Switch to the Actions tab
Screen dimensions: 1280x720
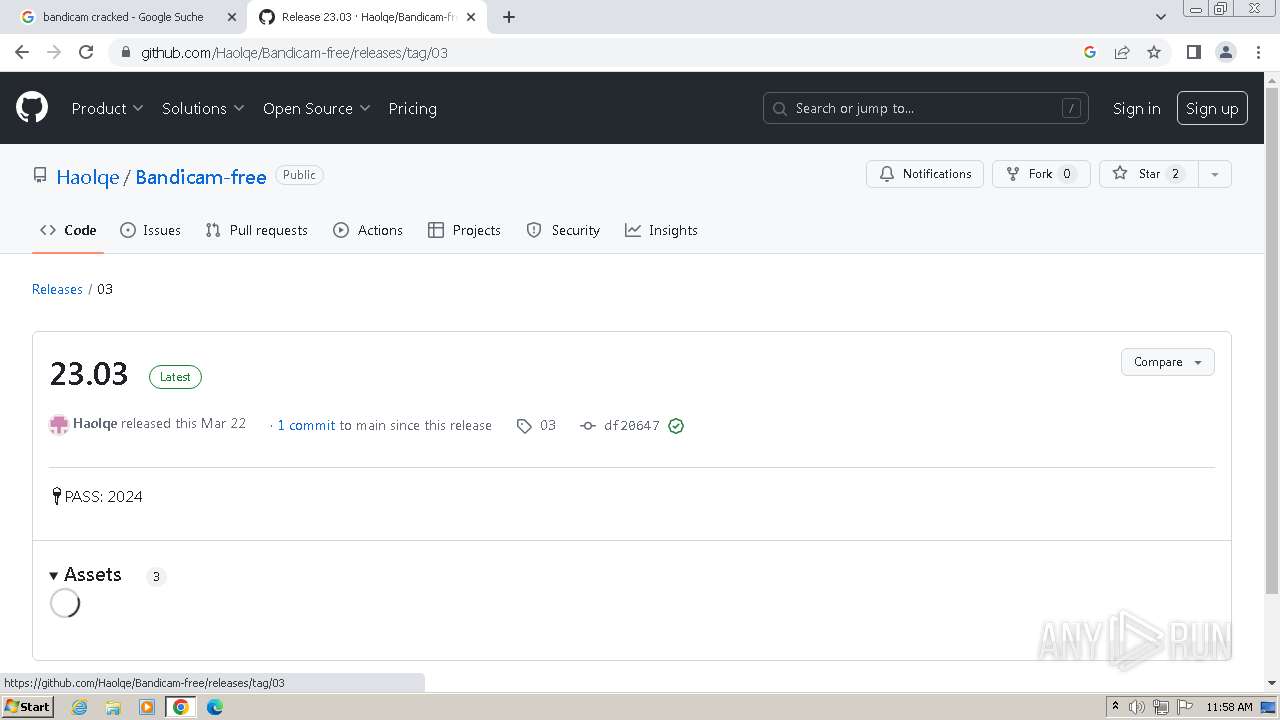point(368,230)
